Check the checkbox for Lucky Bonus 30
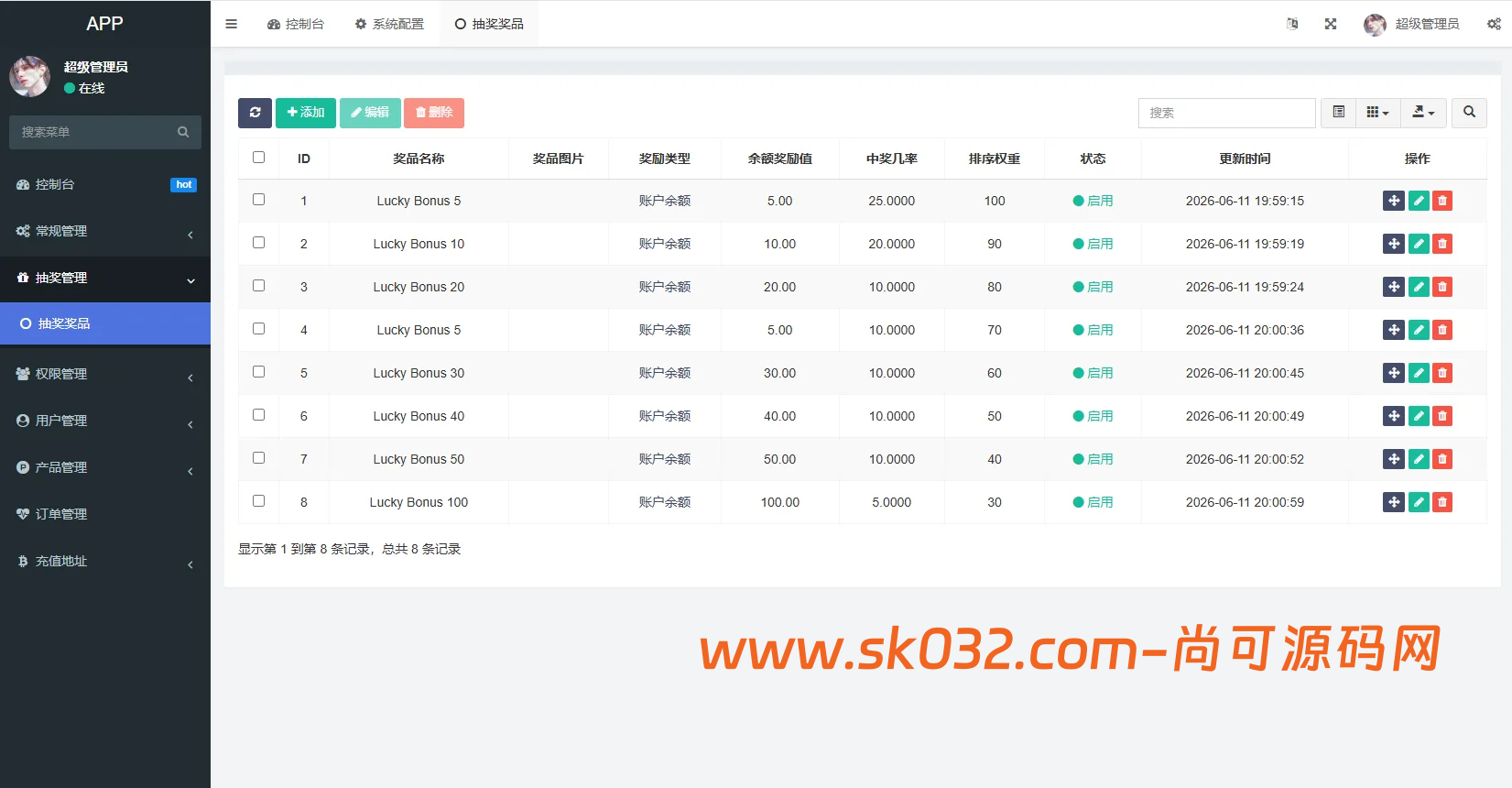 tap(259, 372)
